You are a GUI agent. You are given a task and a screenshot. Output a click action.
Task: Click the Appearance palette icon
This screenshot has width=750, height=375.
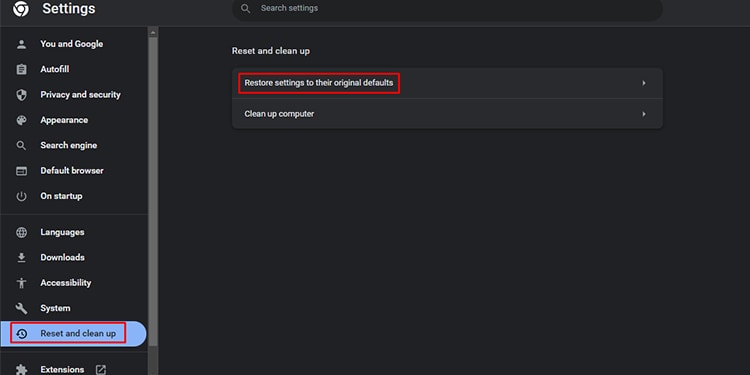[21, 120]
